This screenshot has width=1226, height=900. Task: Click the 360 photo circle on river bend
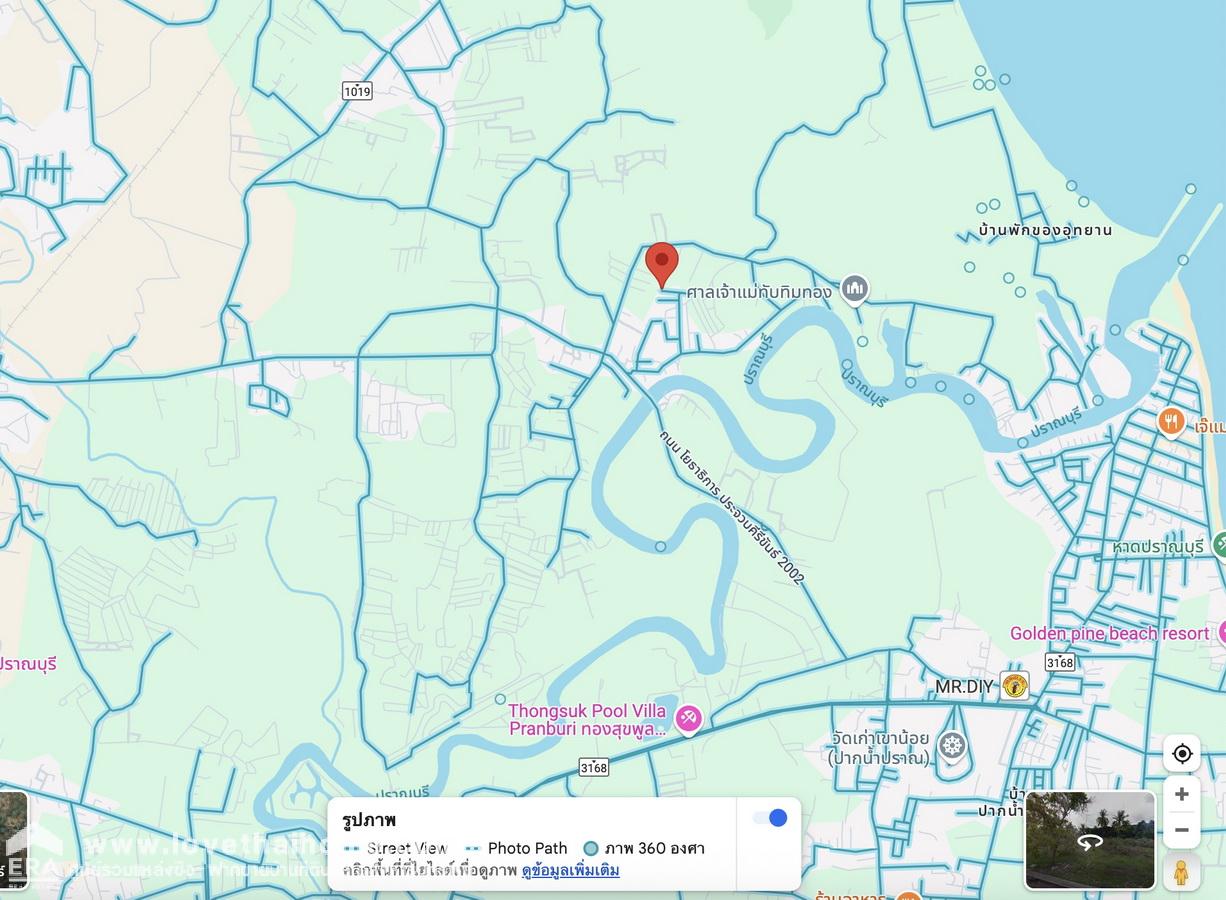[660, 546]
